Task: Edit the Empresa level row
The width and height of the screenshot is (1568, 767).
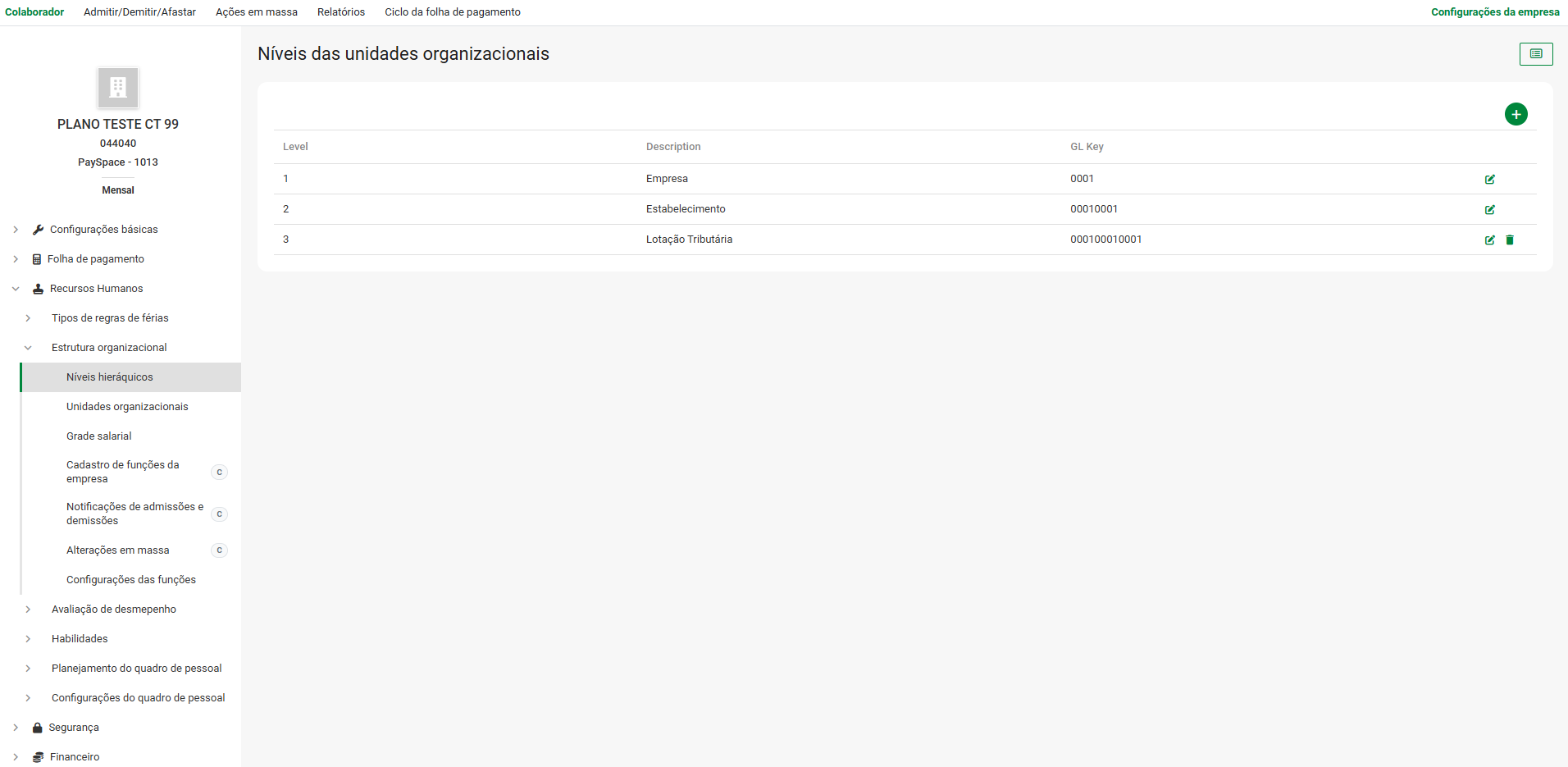Action: 1489,180
